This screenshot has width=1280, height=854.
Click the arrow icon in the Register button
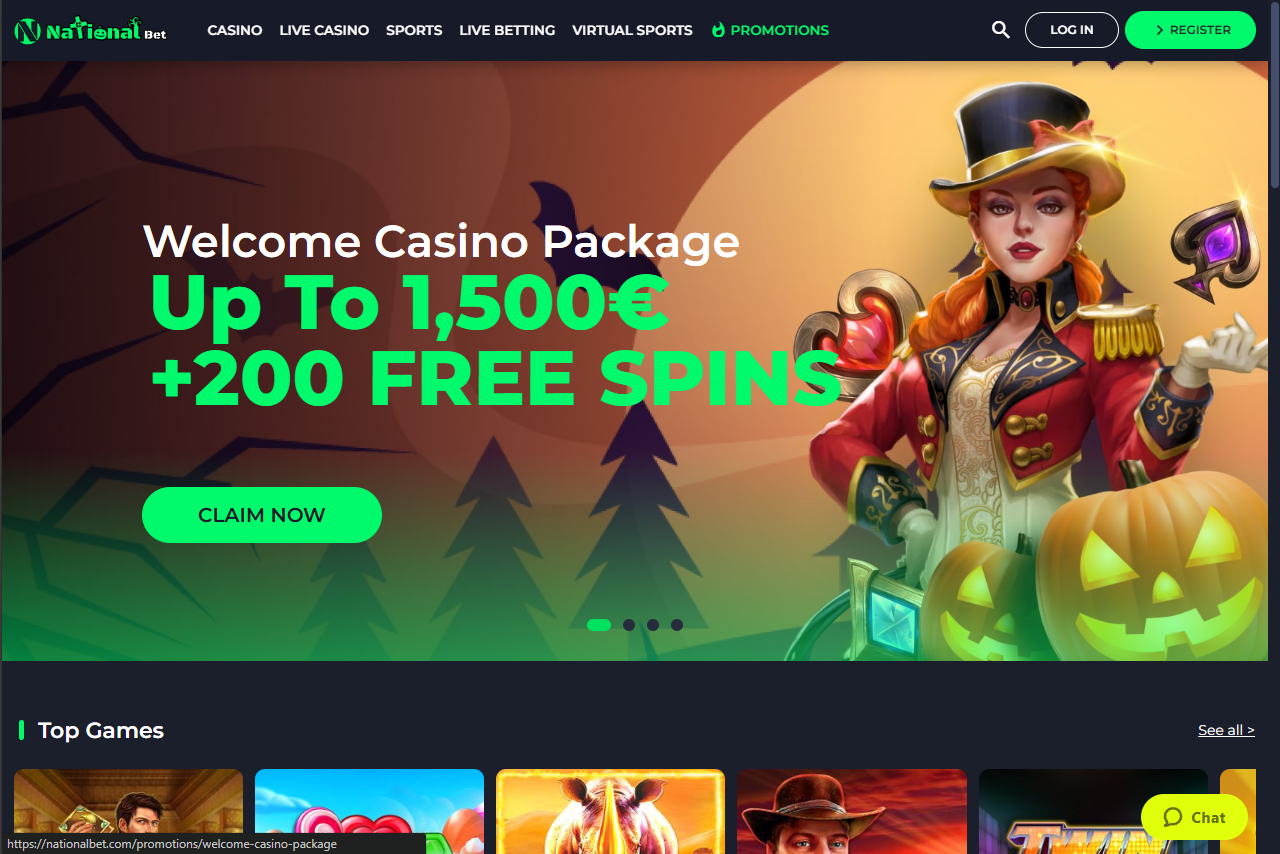click(1160, 30)
